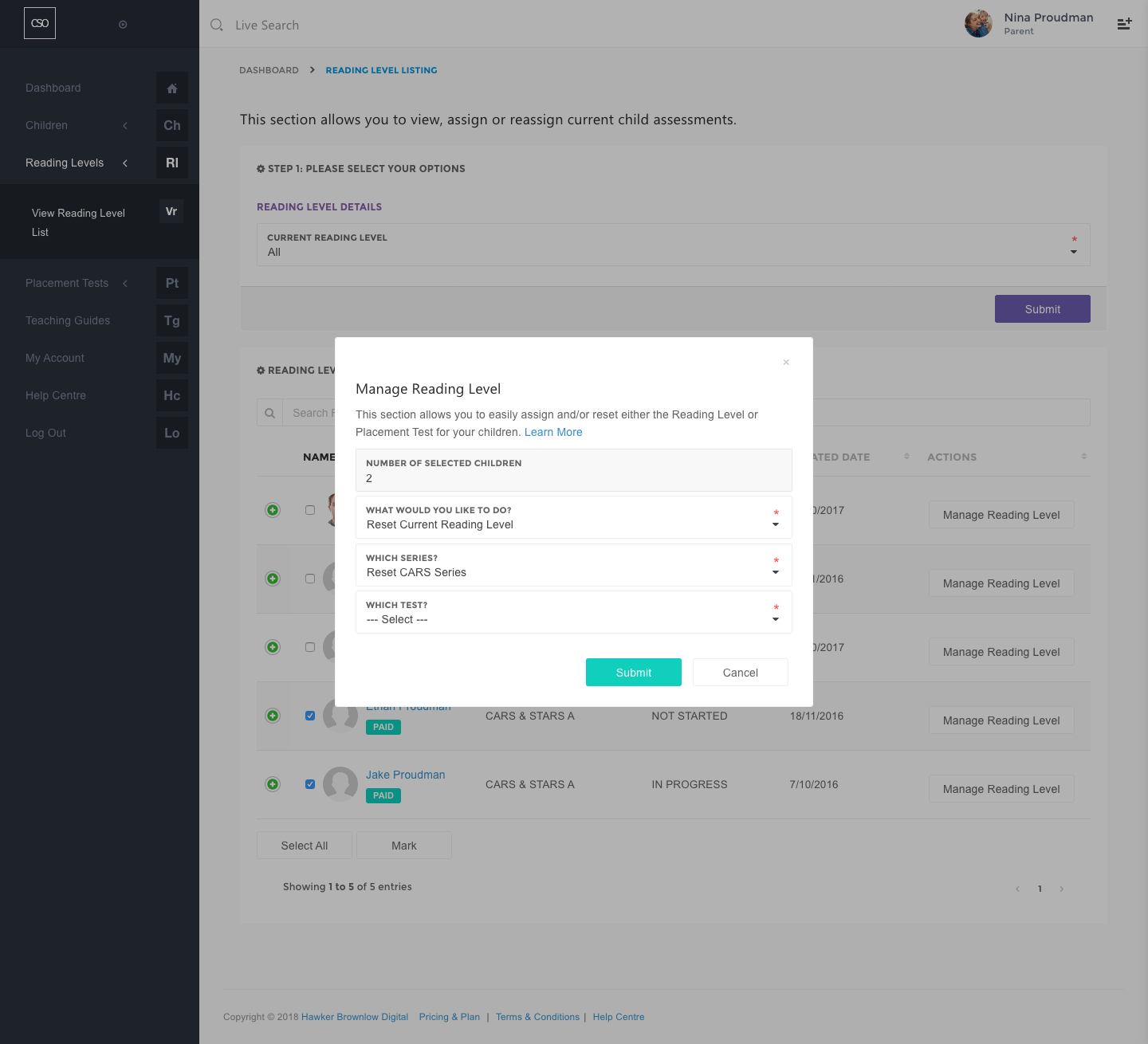Open My Account in the sidebar
This screenshot has width=1148, height=1044.
[x=55, y=359]
